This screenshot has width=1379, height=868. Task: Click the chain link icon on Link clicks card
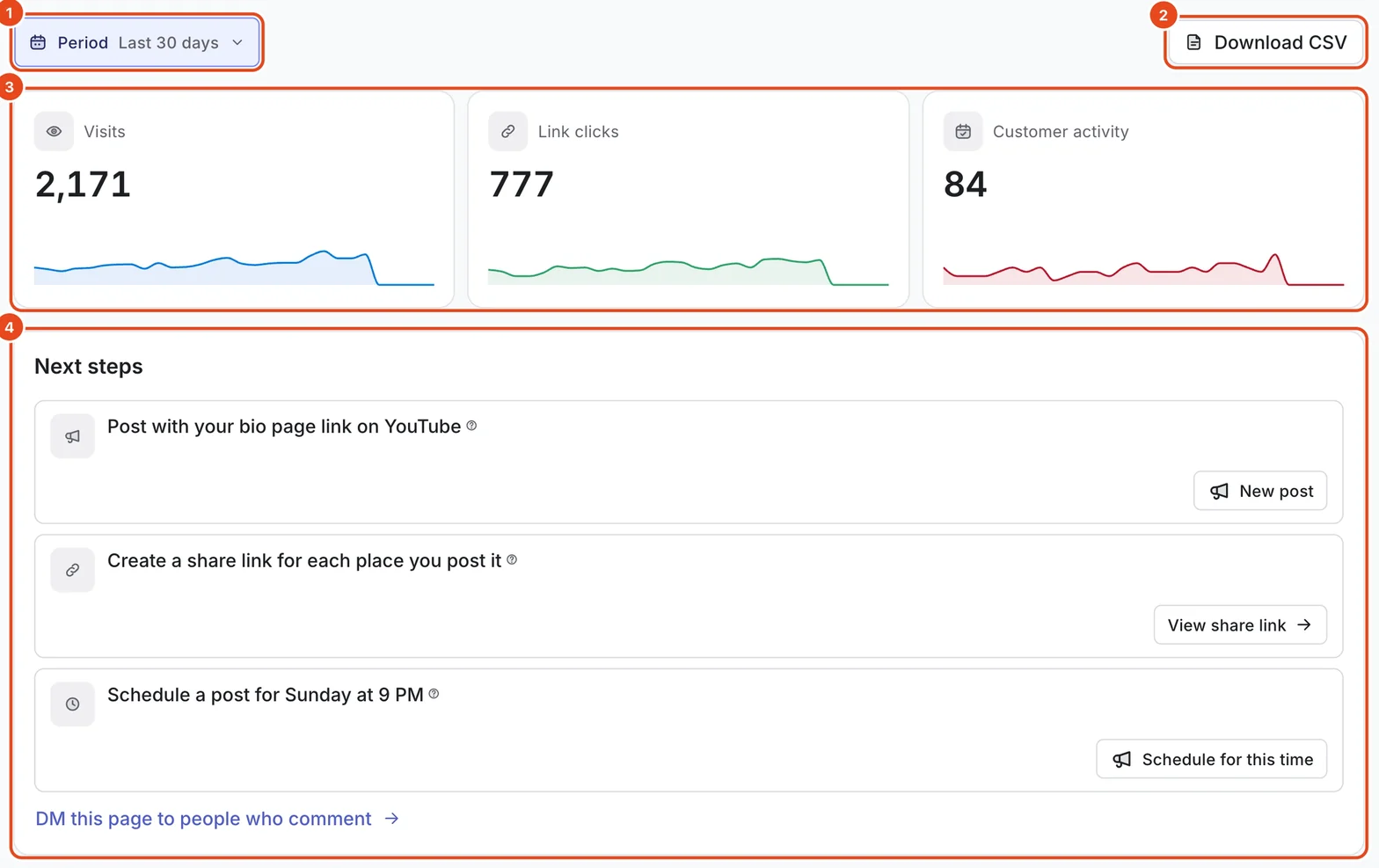click(x=507, y=131)
